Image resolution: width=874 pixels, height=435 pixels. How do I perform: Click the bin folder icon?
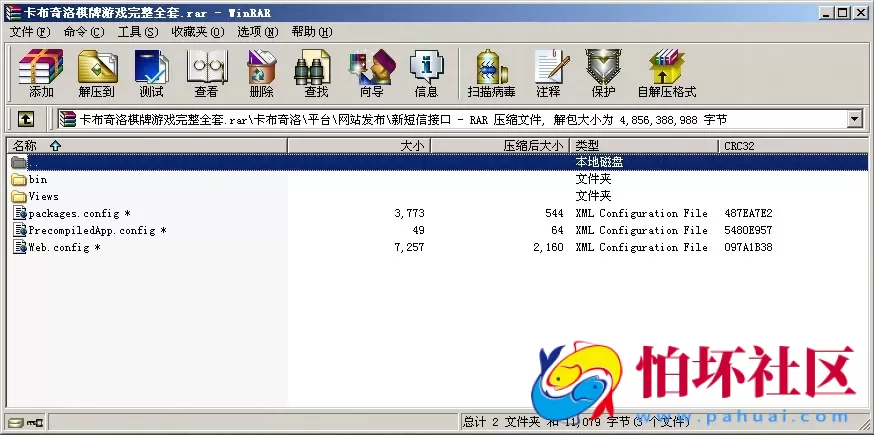19,180
